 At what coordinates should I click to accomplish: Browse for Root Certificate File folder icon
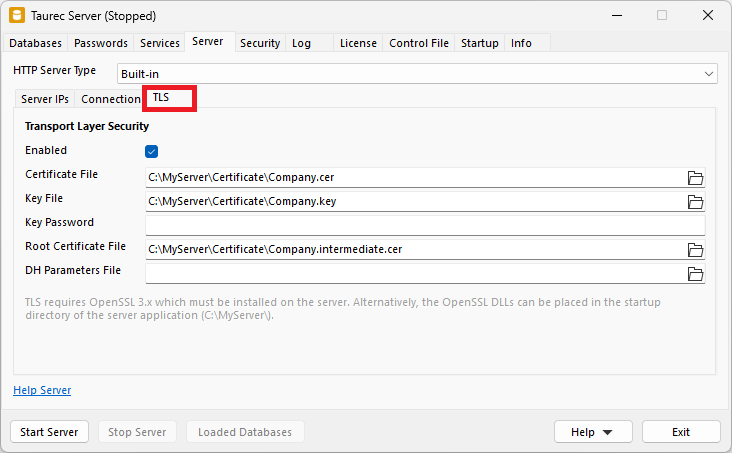click(x=695, y=250)
